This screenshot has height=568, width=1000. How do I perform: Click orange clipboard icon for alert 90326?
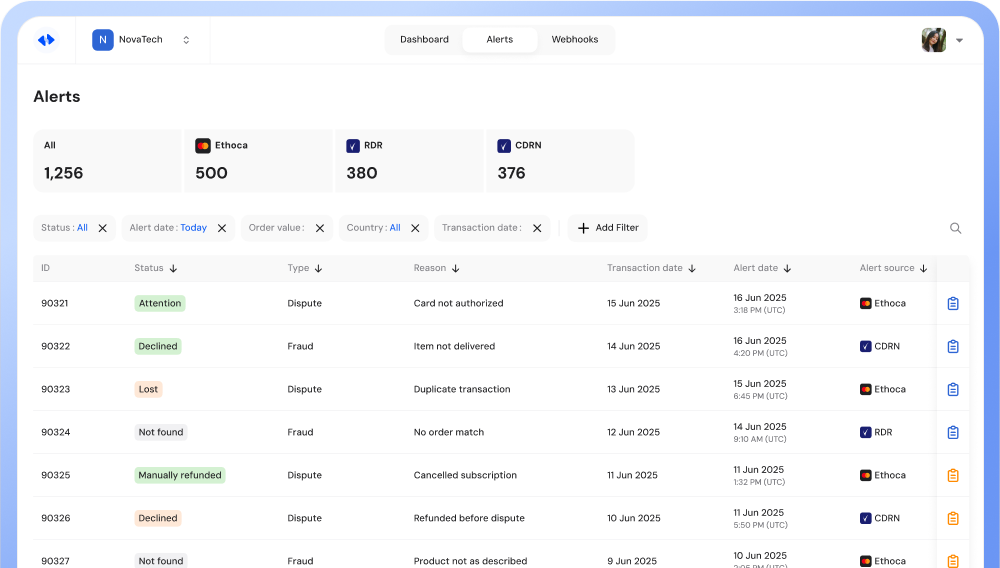[952, 518]
